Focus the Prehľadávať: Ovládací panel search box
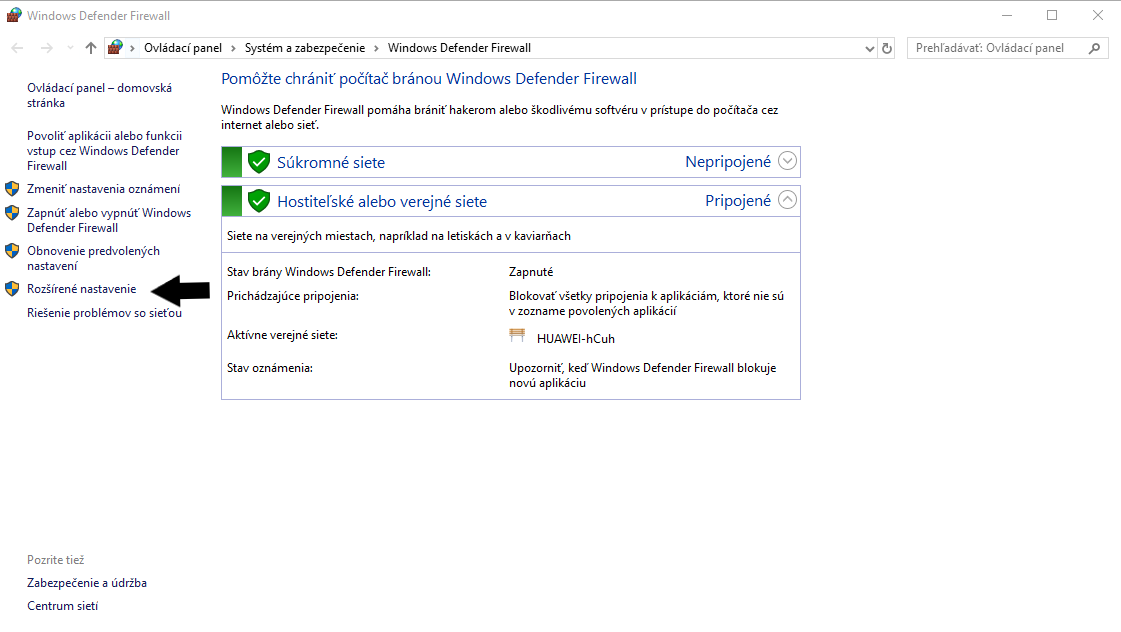 pos(1007,48)
